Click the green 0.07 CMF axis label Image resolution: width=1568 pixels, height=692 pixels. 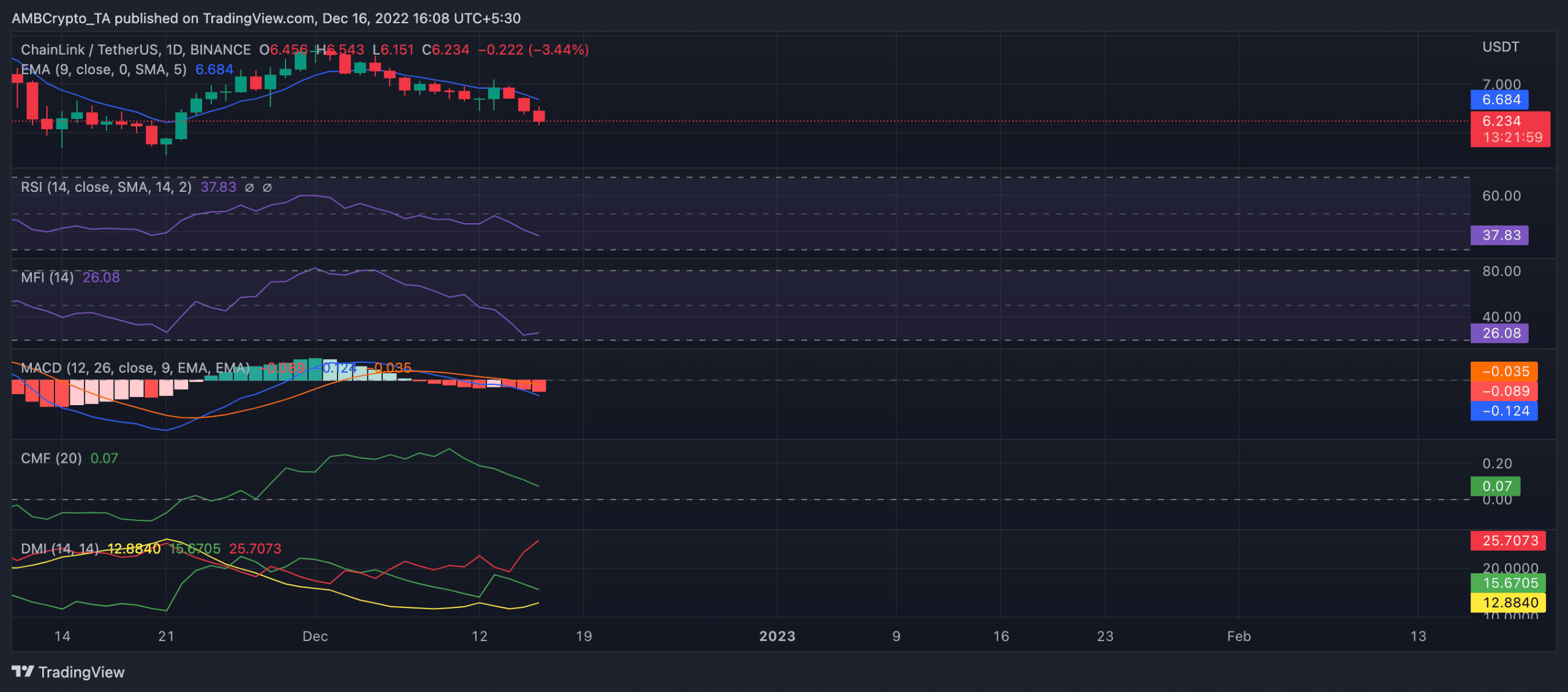pyautogui.click(x=1495, y=486)
